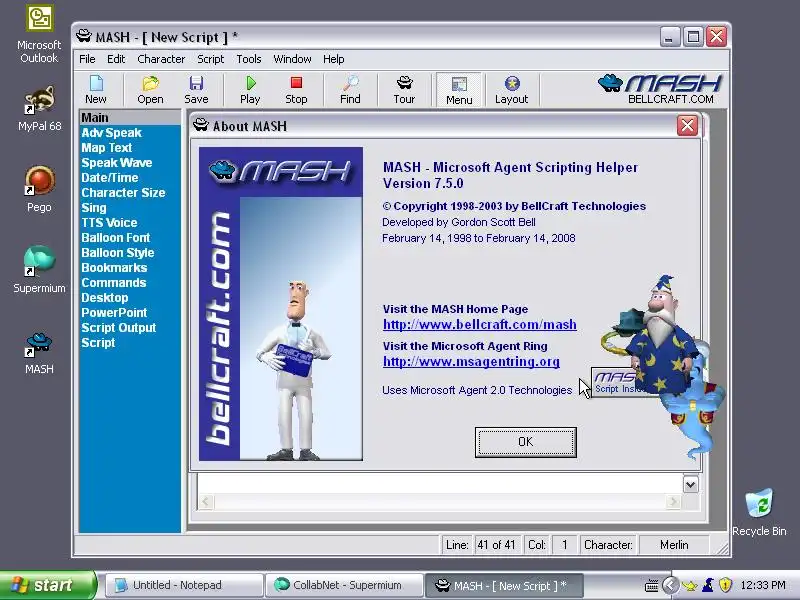800x600 pixels.
Task: Save the script with the Save icon
Action: pos(196,90)
